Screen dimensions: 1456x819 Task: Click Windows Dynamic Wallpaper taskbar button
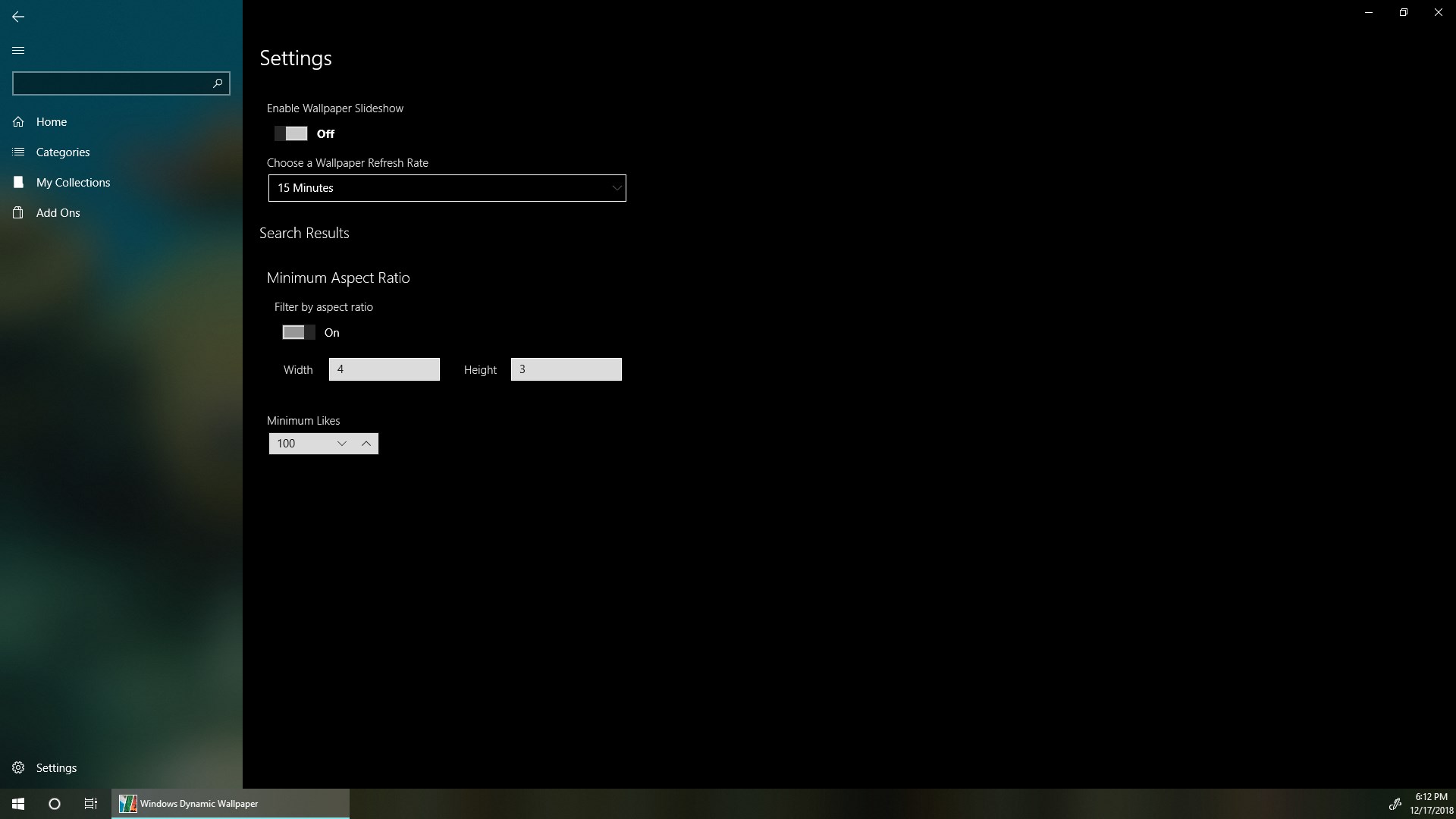230,804
